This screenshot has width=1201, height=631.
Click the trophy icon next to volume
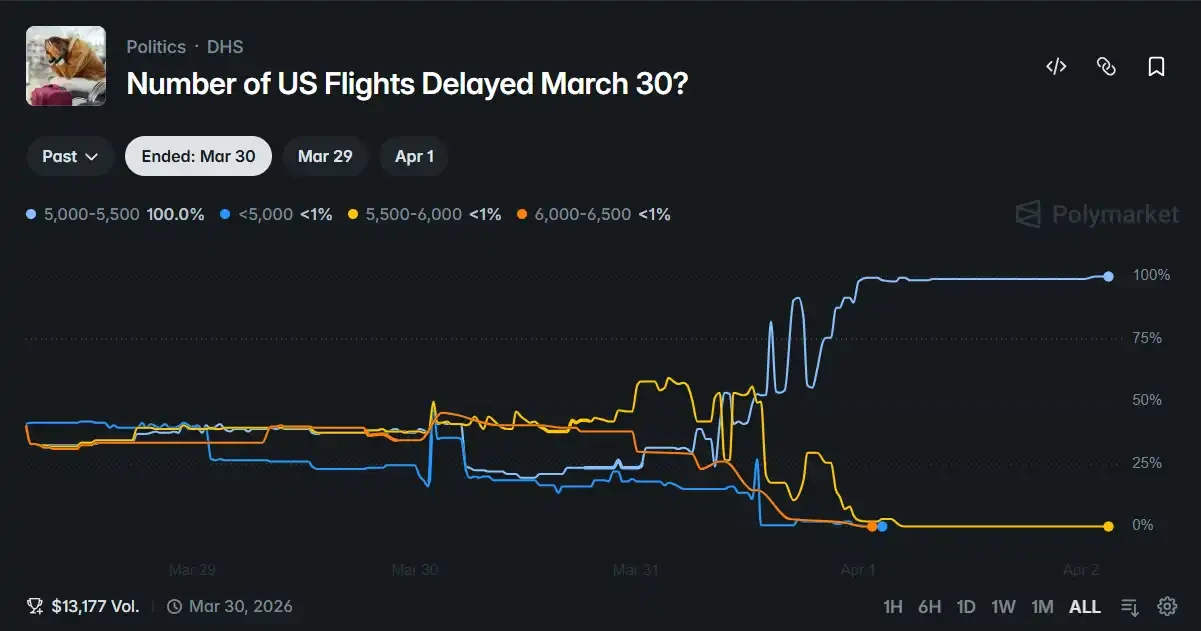36,605
